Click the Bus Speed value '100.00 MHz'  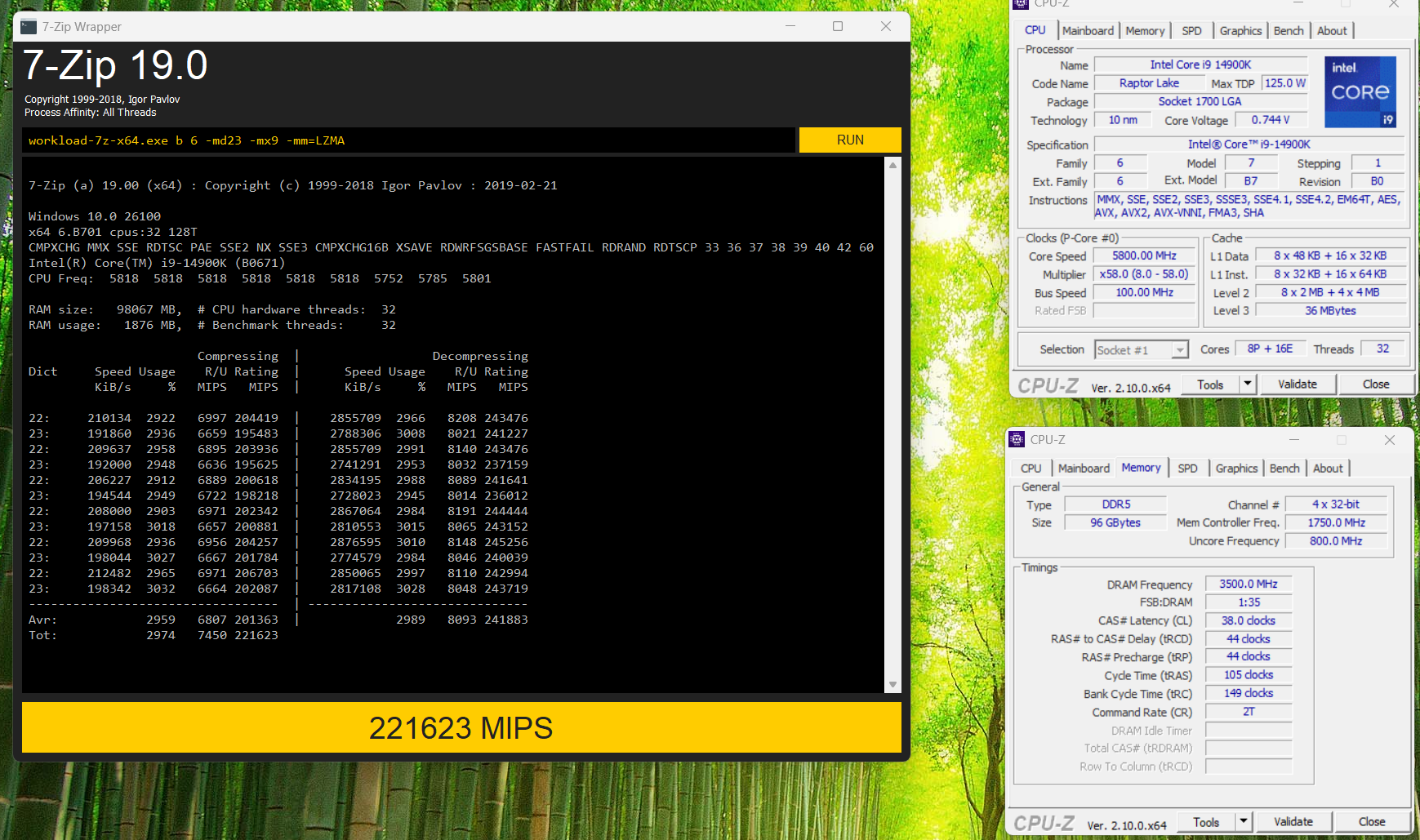coord(1144,292)
